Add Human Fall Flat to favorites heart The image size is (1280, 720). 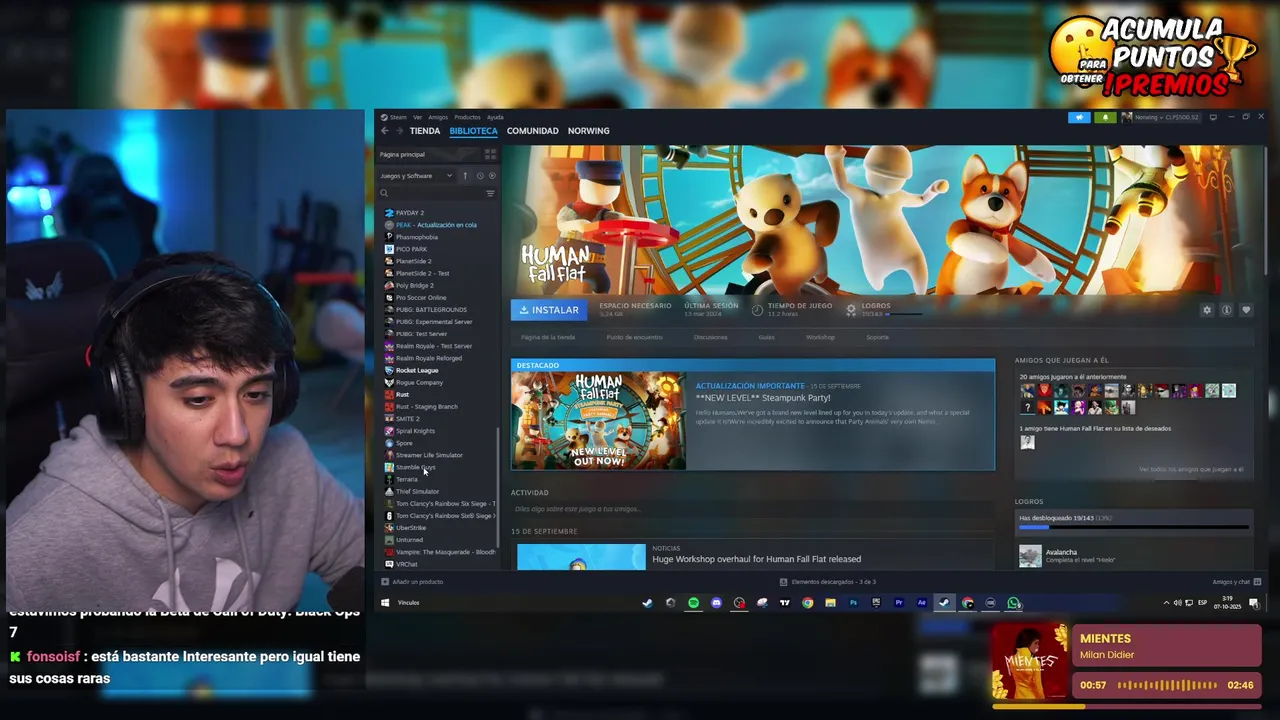point(1246,310)
